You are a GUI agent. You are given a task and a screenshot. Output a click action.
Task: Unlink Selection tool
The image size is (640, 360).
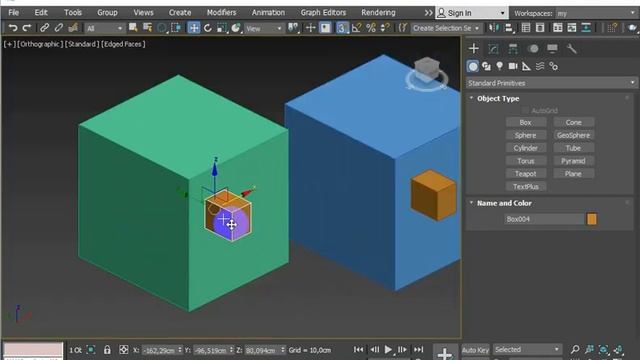[x=59, y=28]
